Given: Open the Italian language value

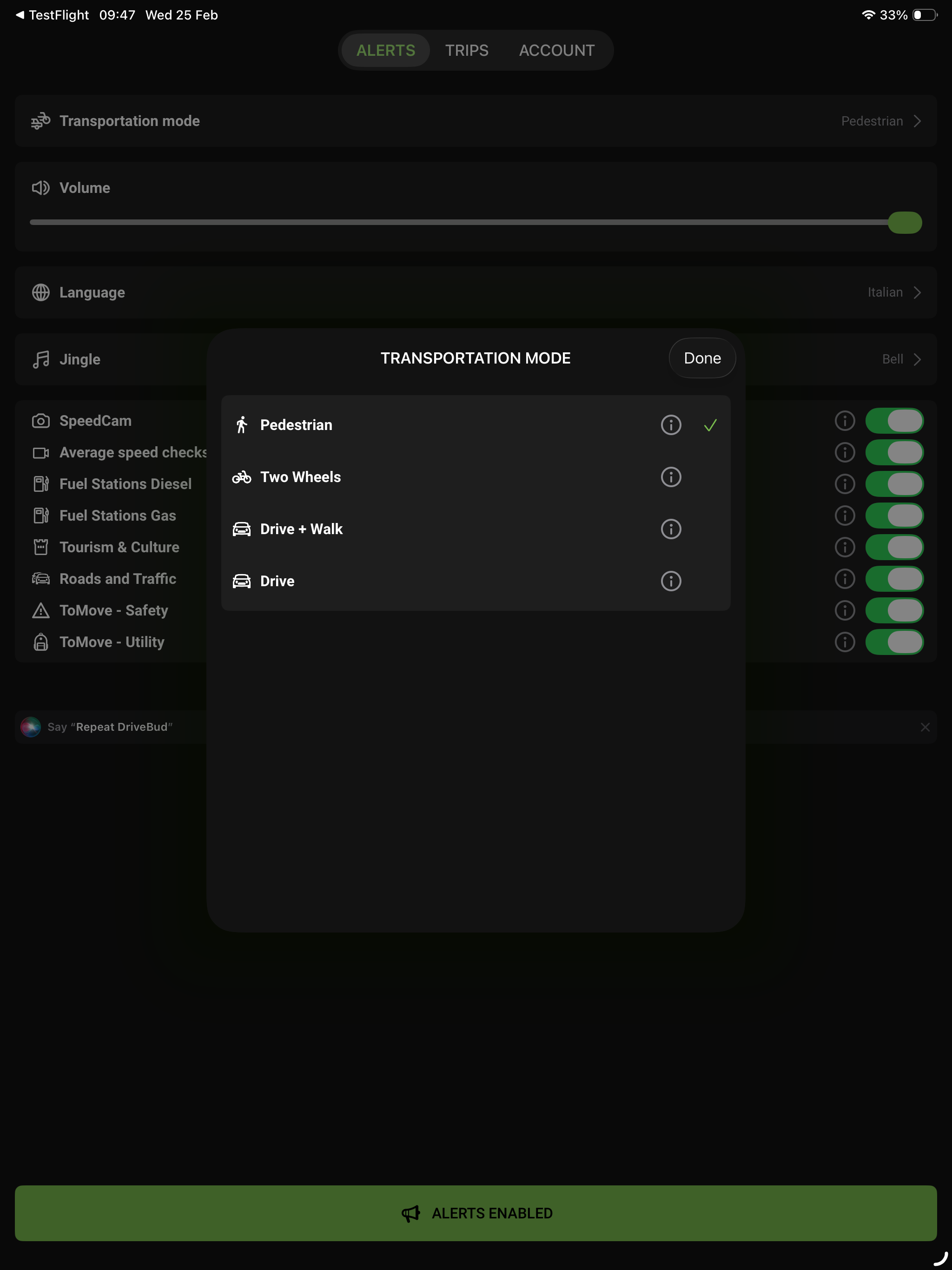Looking at the screenshot, I should click(885, 292).
